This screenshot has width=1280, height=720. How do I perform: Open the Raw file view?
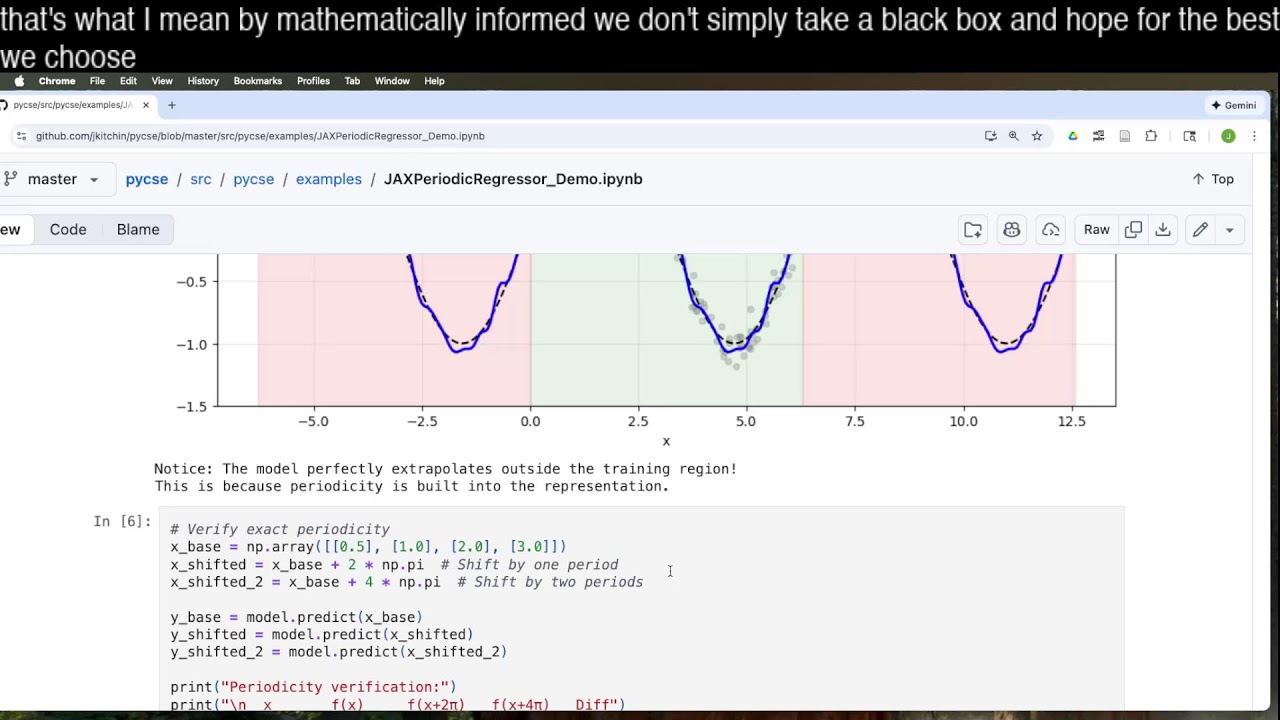(1097, 230)
